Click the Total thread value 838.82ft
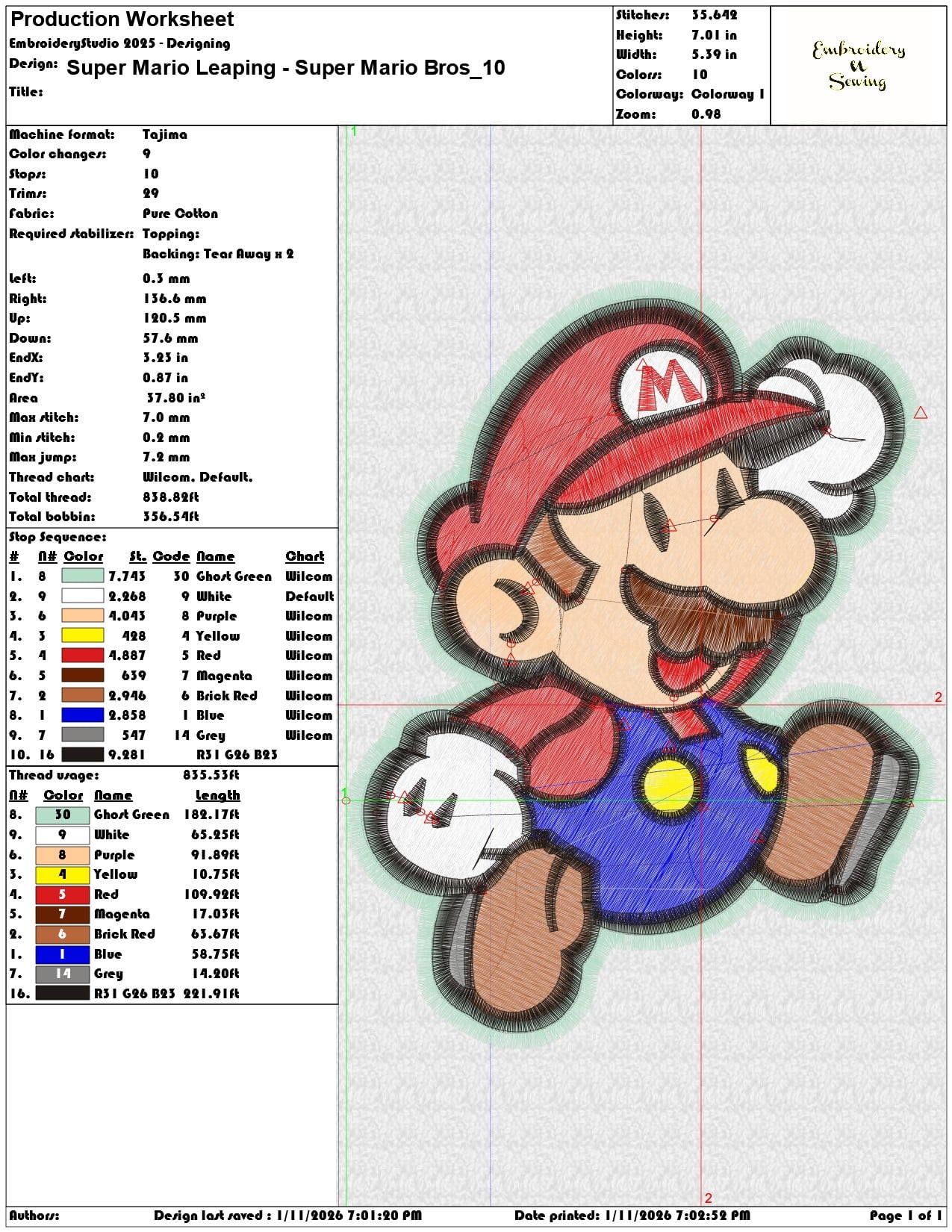The image size is (952, 1232). coord(171,497)
